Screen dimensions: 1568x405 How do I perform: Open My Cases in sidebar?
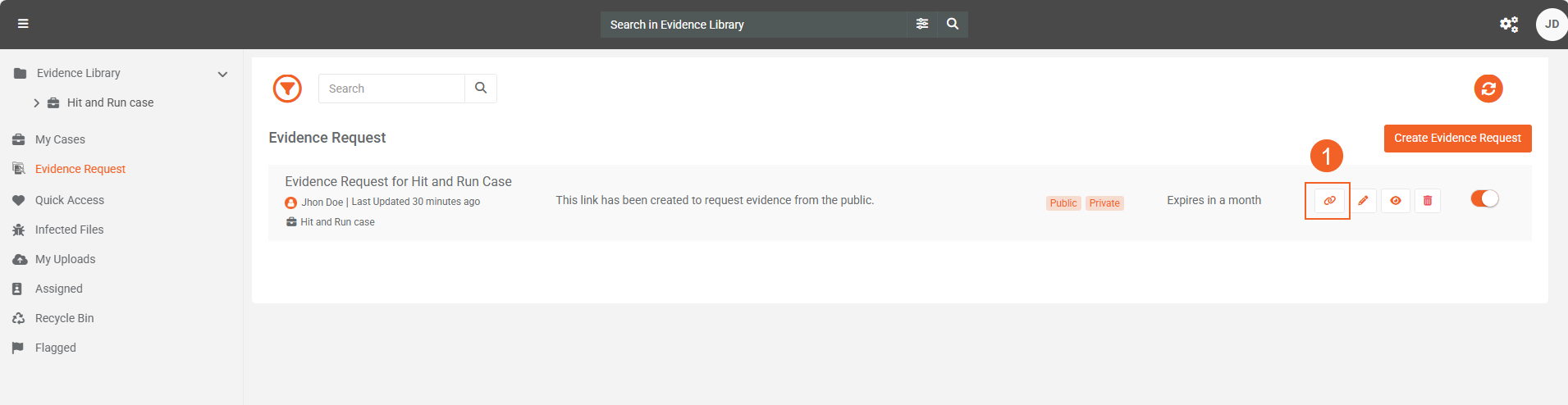click(x=60, y=139)
